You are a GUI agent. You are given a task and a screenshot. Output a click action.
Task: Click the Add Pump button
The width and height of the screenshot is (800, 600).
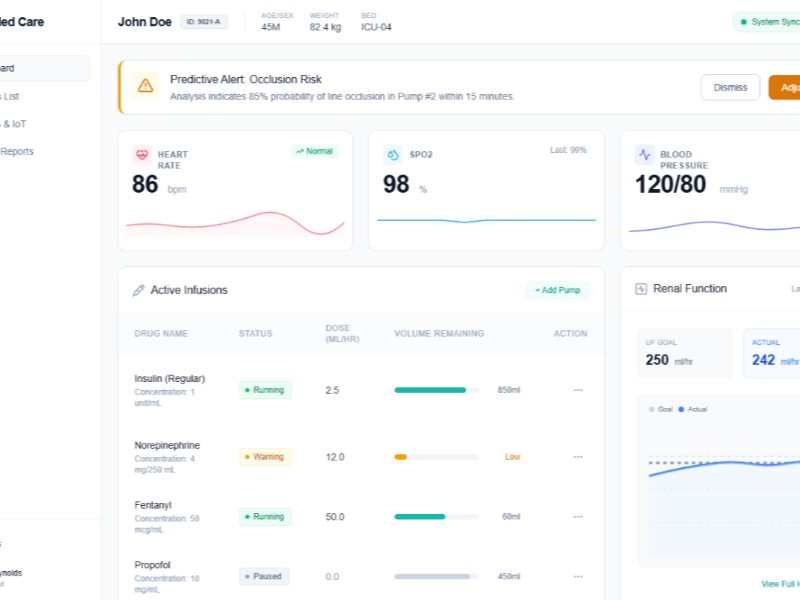coord(558,290)
